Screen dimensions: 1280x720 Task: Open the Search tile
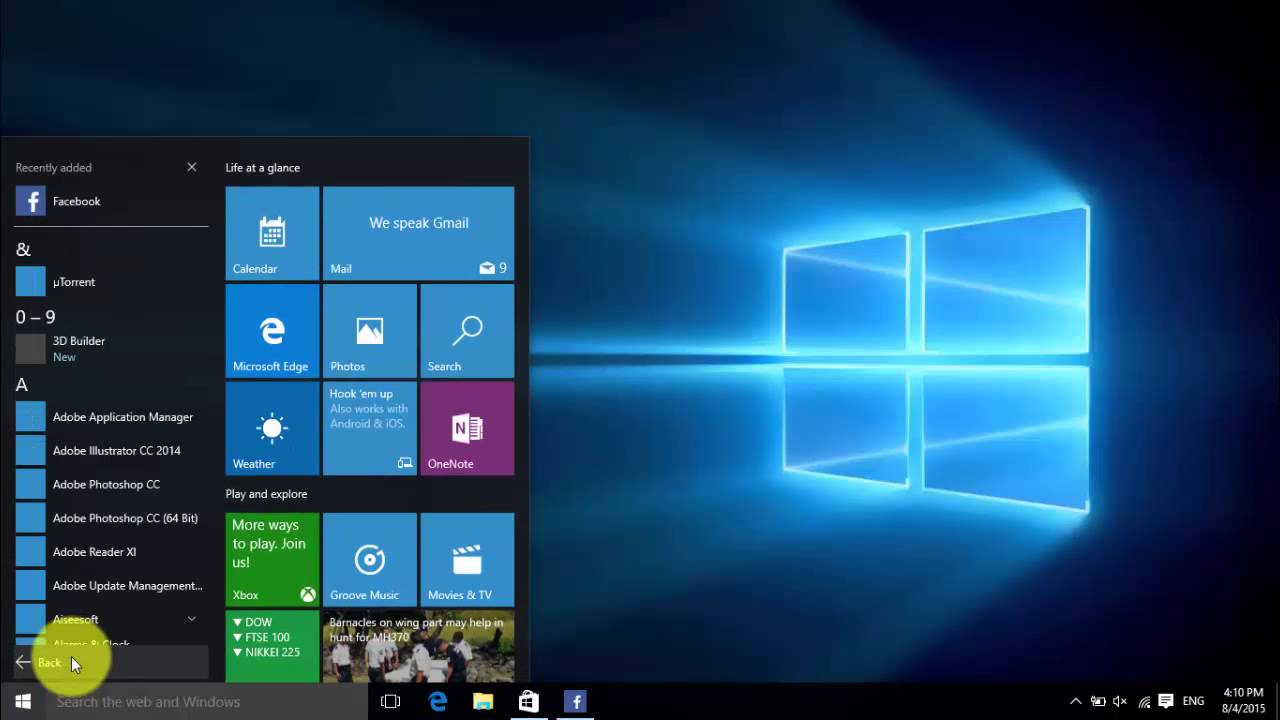coord(467,330)
